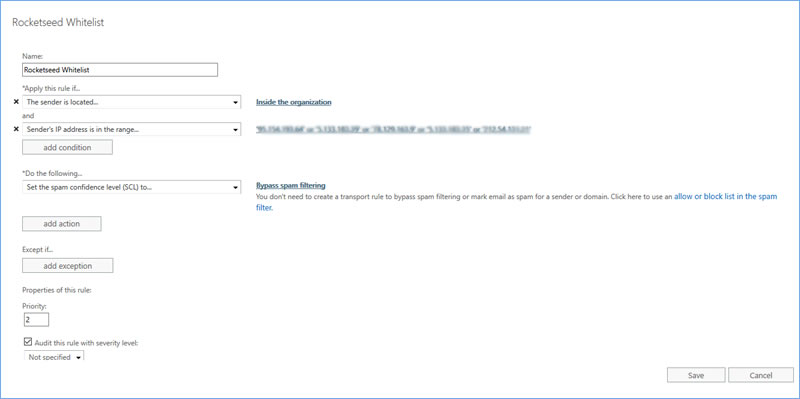Remove the 'sender is located' condition
This screenshot has height=399, width=800.
(x=16, y=102)
